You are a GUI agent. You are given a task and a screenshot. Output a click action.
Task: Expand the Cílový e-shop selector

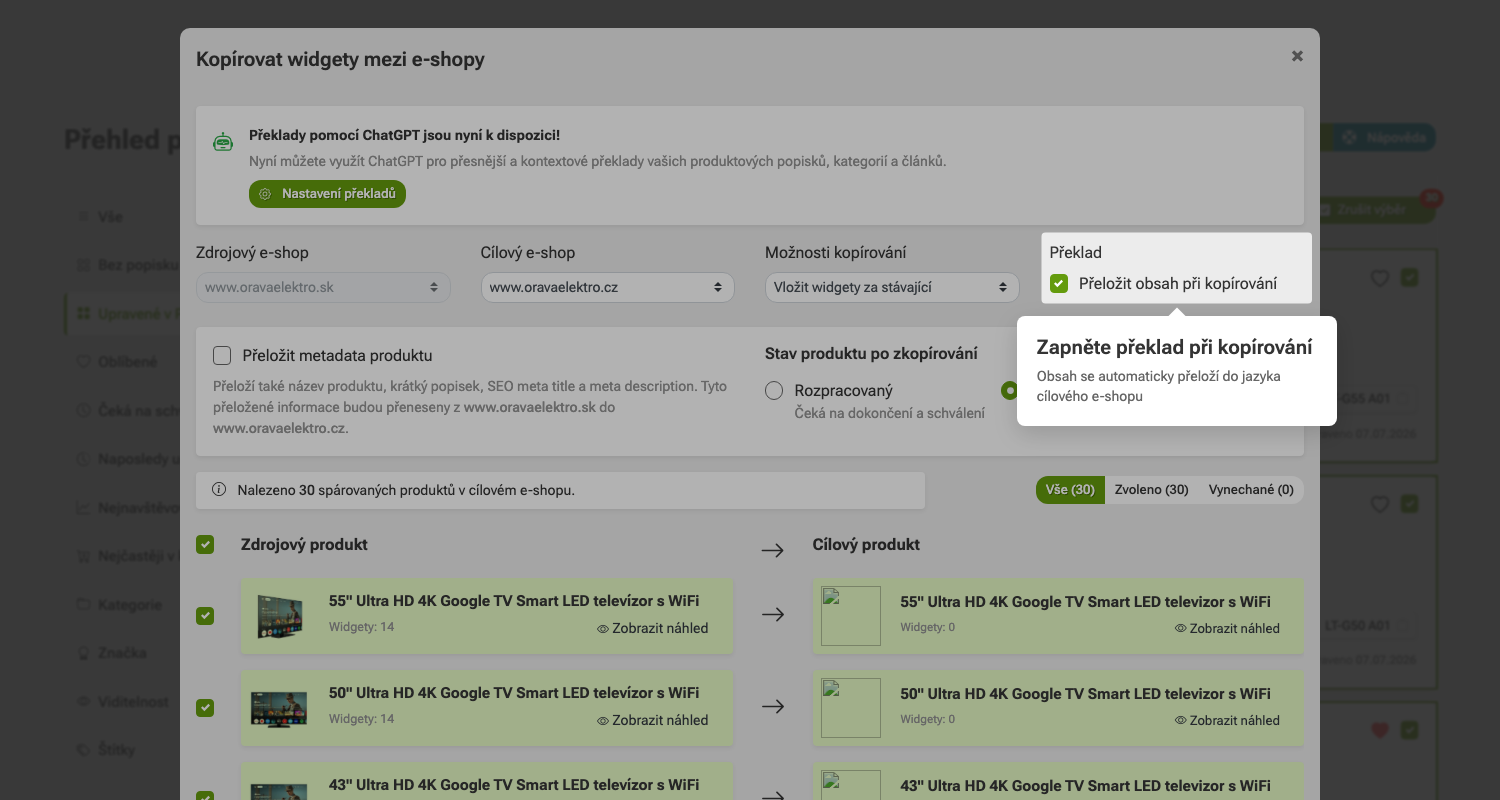(607, 287)
